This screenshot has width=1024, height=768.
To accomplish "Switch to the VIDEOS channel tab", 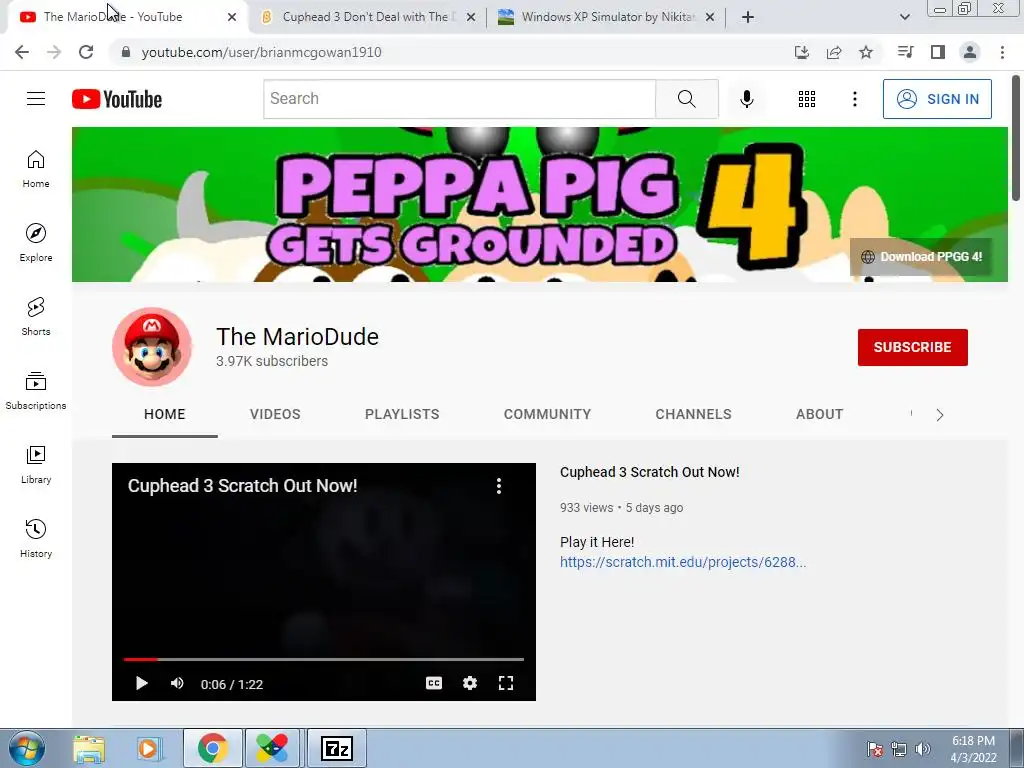I will tap(275, 414).
